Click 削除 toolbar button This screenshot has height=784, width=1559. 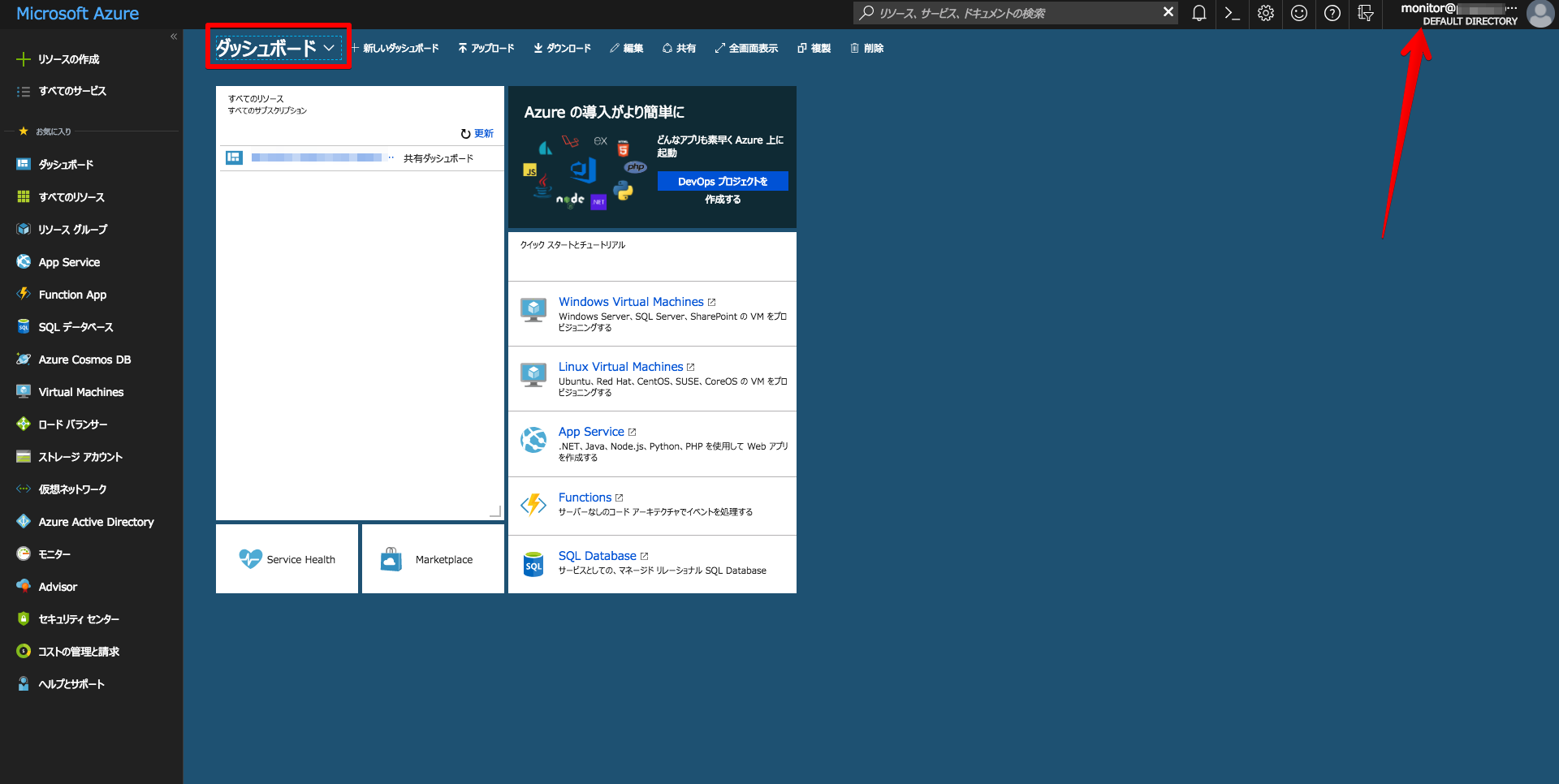point(866,49)
